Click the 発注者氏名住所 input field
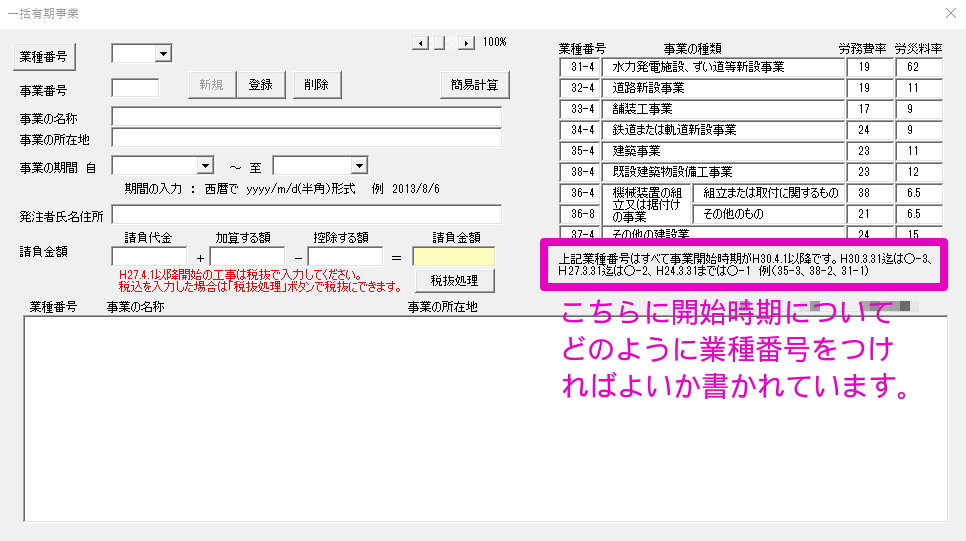The width and height of the screenshot is (966, 541). point(306,214)
